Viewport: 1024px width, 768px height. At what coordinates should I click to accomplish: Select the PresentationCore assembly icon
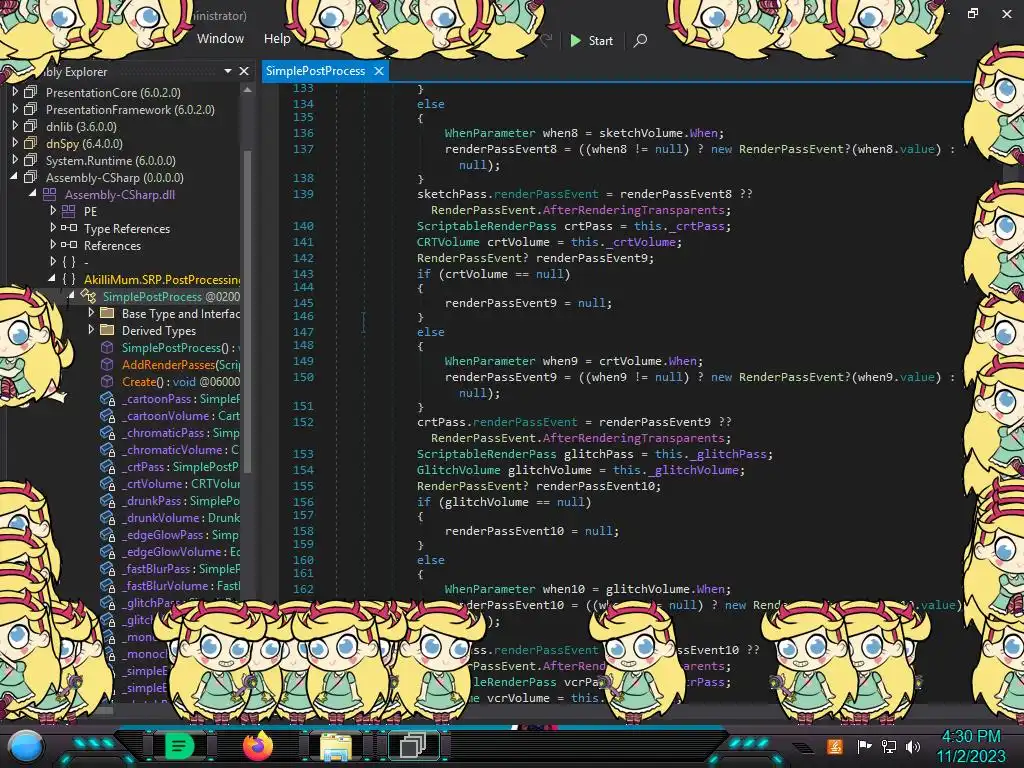(31, 92)
